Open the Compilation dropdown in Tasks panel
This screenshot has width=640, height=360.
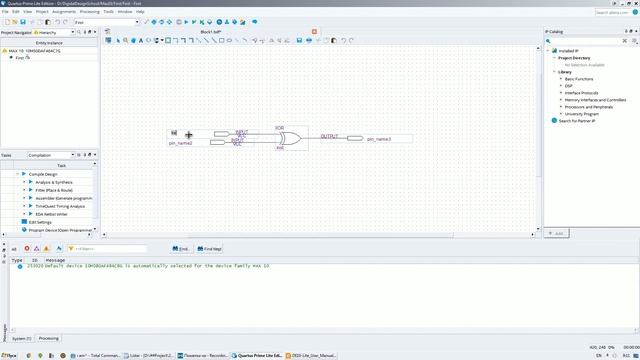click(73, 155)
